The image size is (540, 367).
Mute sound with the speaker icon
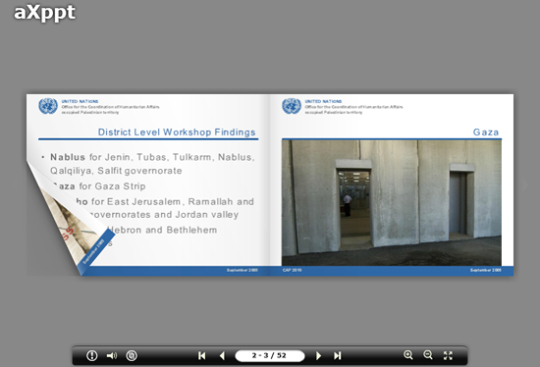coord(112,355)
